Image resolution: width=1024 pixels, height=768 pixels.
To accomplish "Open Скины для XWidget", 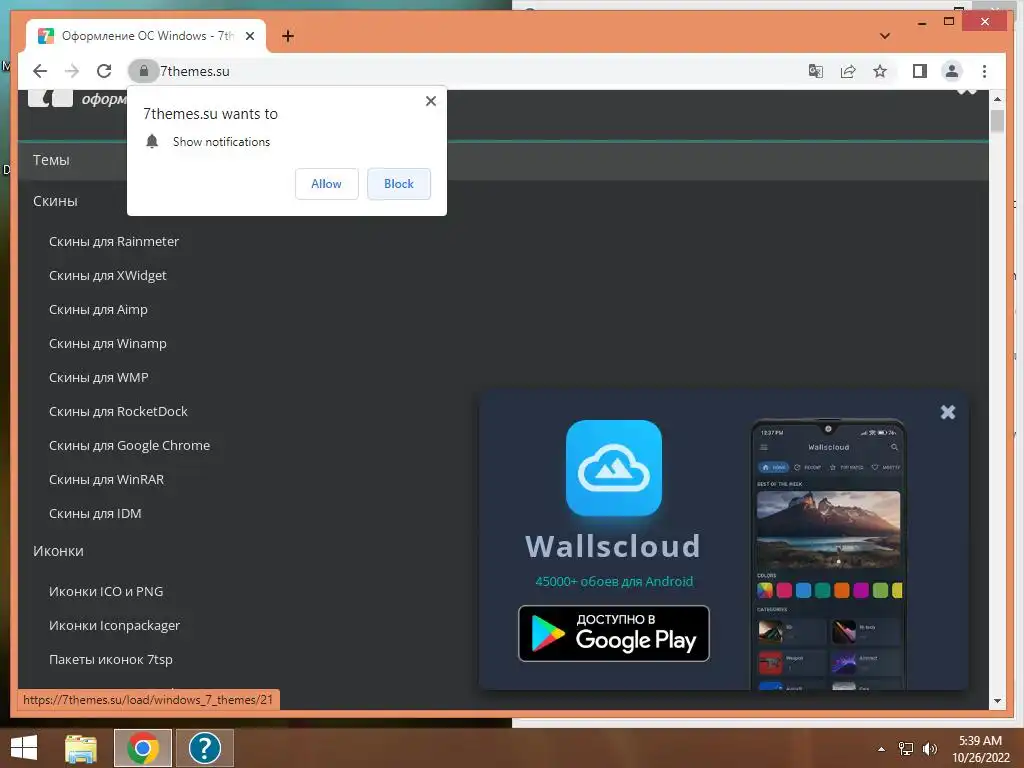I will point(108,276).
